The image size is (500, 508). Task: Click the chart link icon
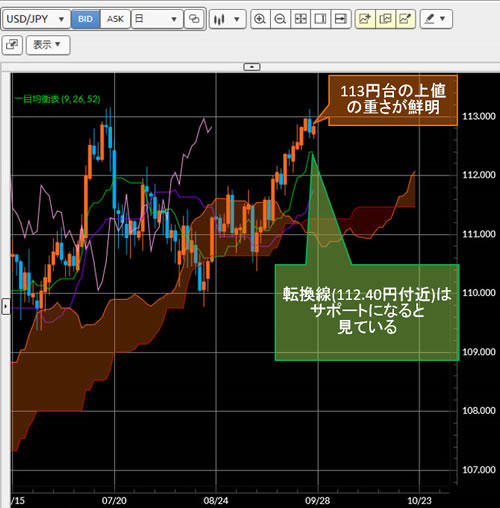194,19
